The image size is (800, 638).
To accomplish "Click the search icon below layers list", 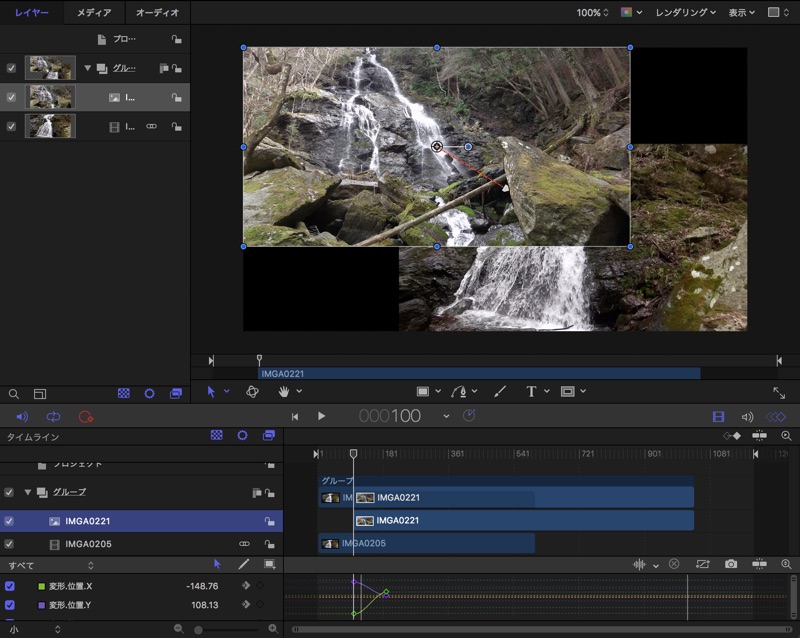I will pos(14,394).
